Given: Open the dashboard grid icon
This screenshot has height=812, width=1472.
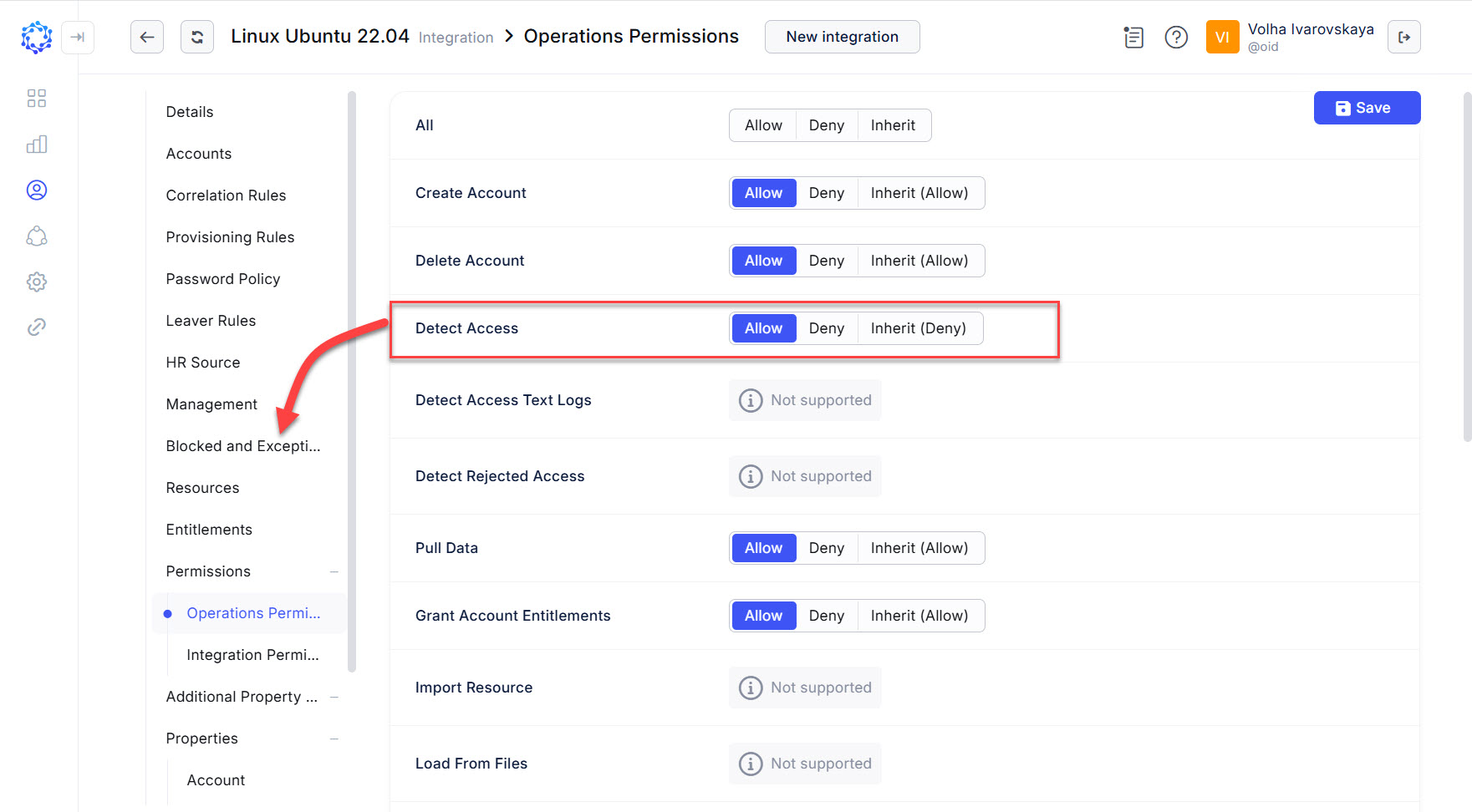Looking at the screenshot, I should click(37, 99).
